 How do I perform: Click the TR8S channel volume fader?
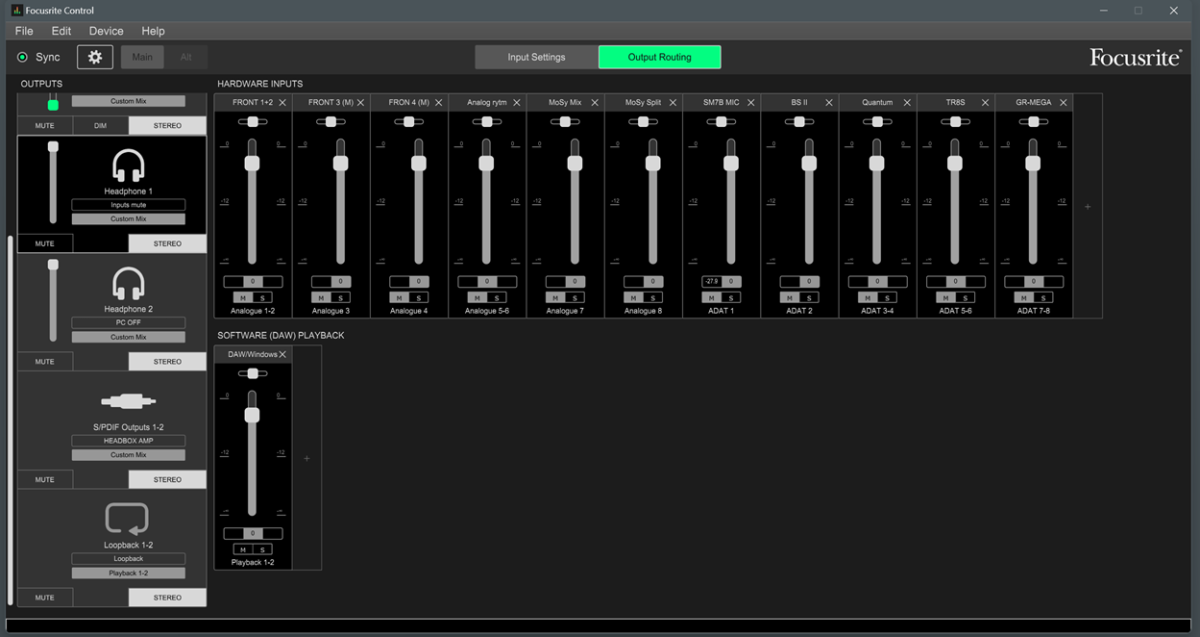coord(955,163)
